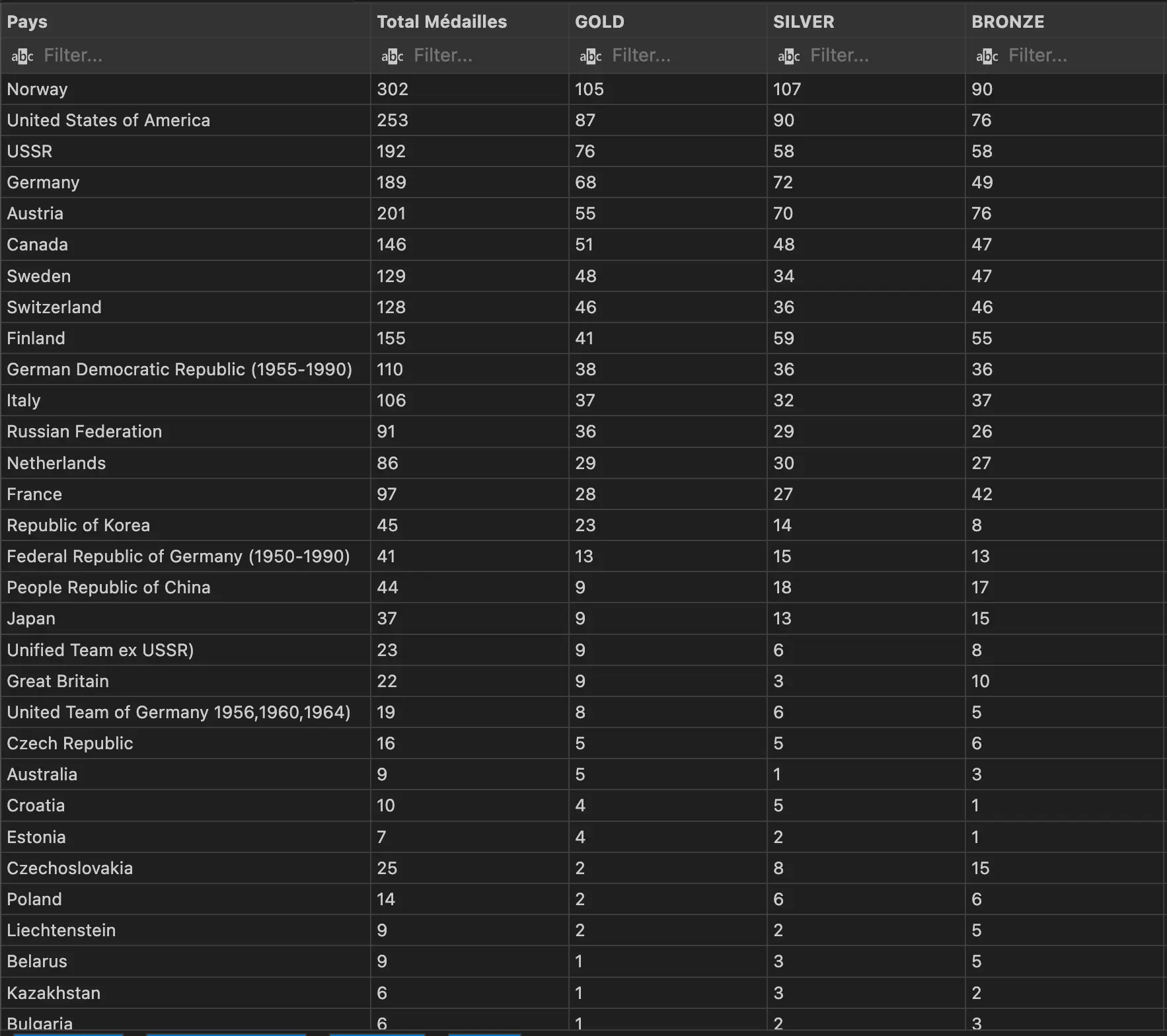1167x1036 pixels.
Task: Toggle the abc icon in SILVER filter
Action: pos(789,56)
